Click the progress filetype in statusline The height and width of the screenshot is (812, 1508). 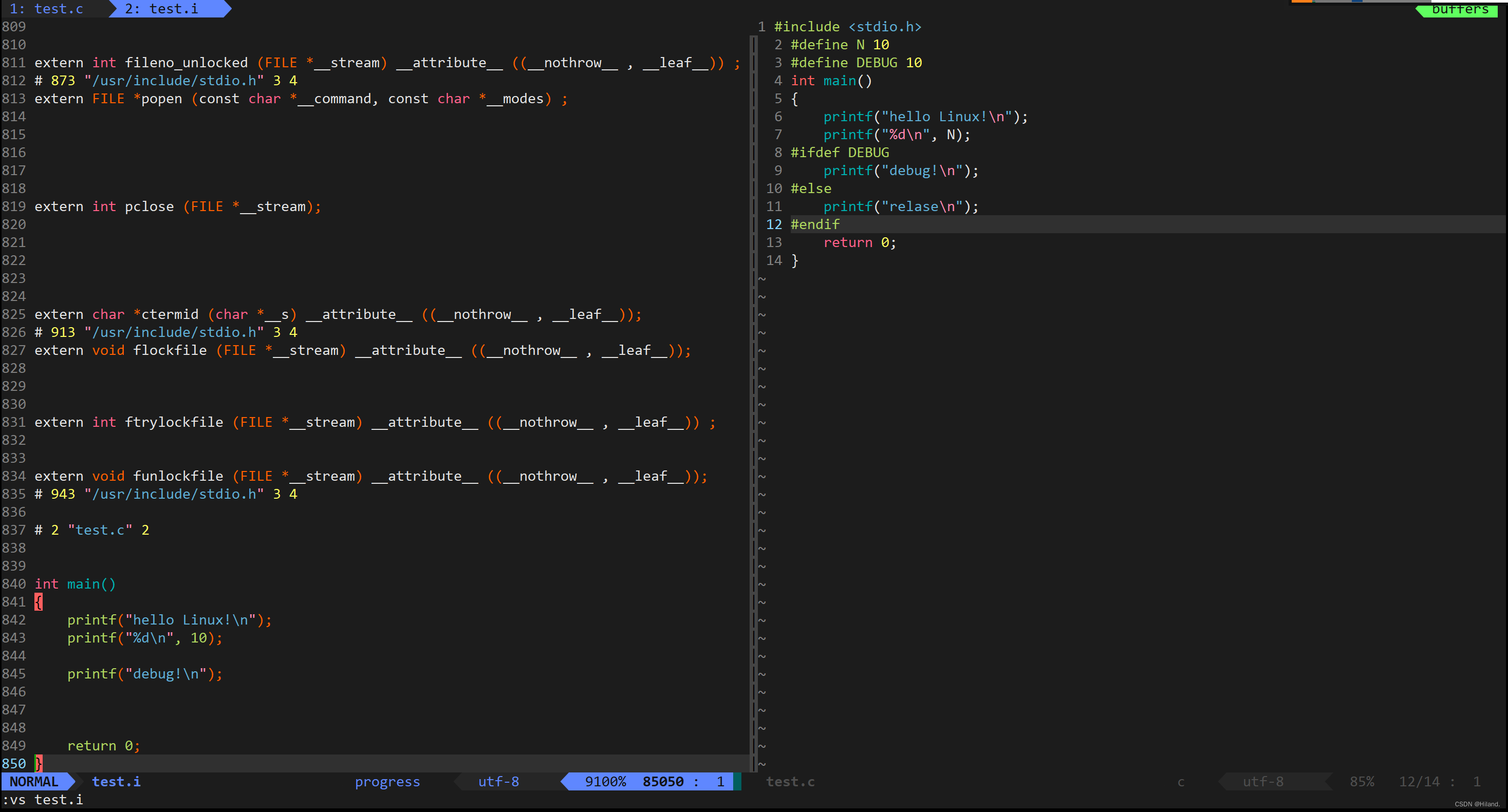coord(387,782)
